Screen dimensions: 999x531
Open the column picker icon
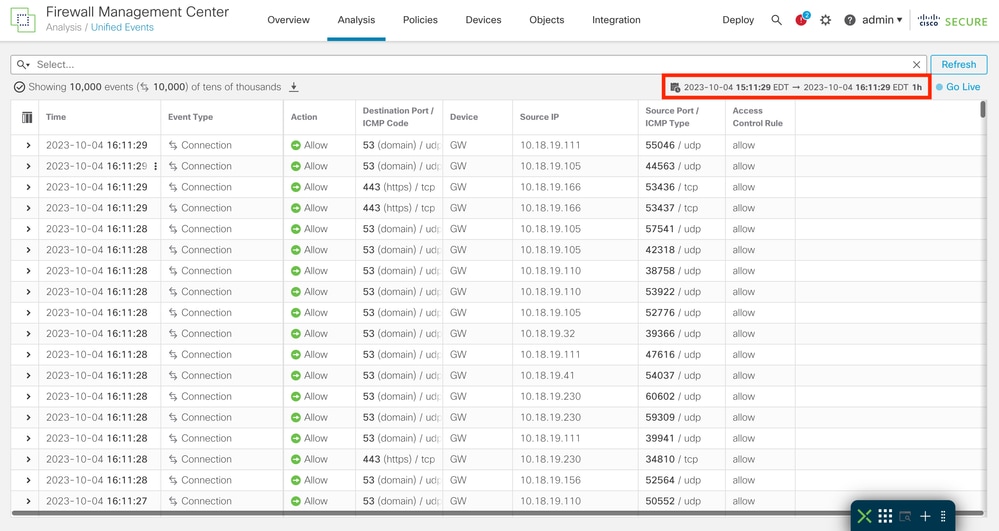[x=27, y=117]
